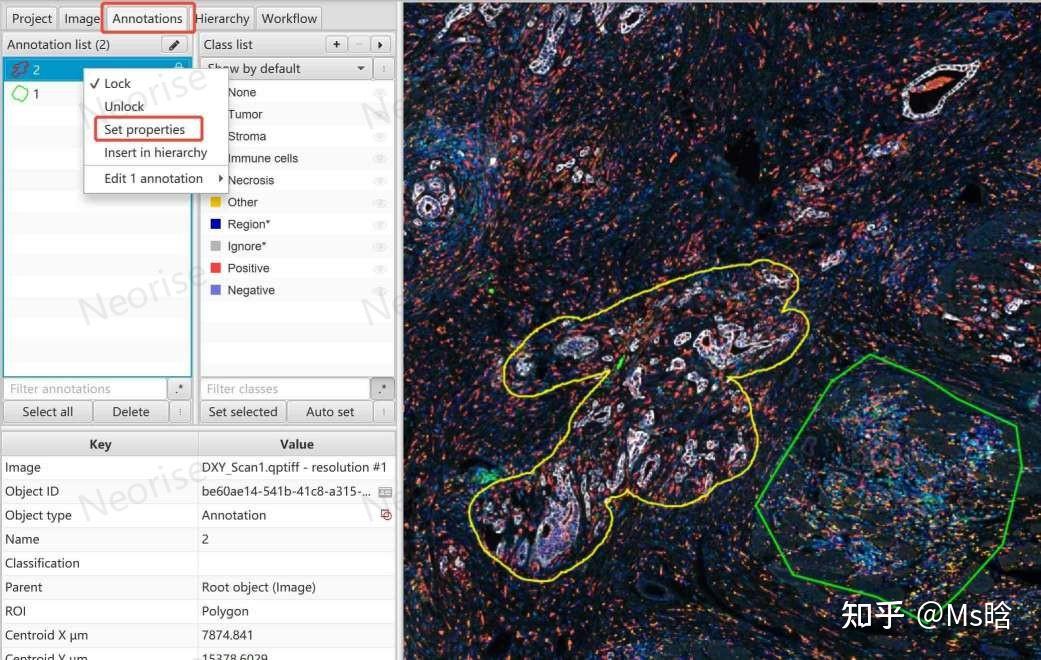The height and width of the screenshot is (660, 1041).
Task: Click the Select all button
Action: click(48, 412)
